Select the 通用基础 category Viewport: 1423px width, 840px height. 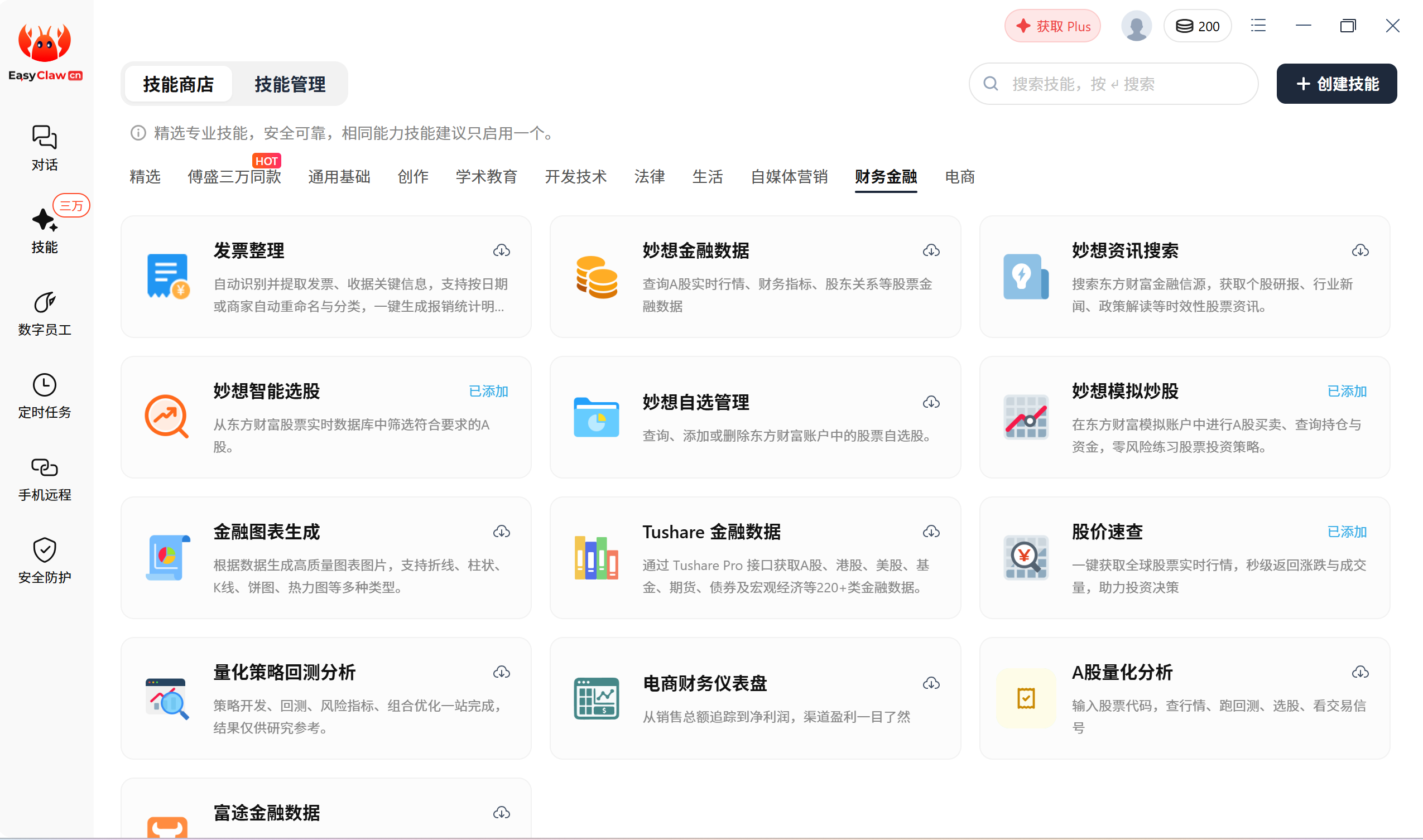point(339,177)
